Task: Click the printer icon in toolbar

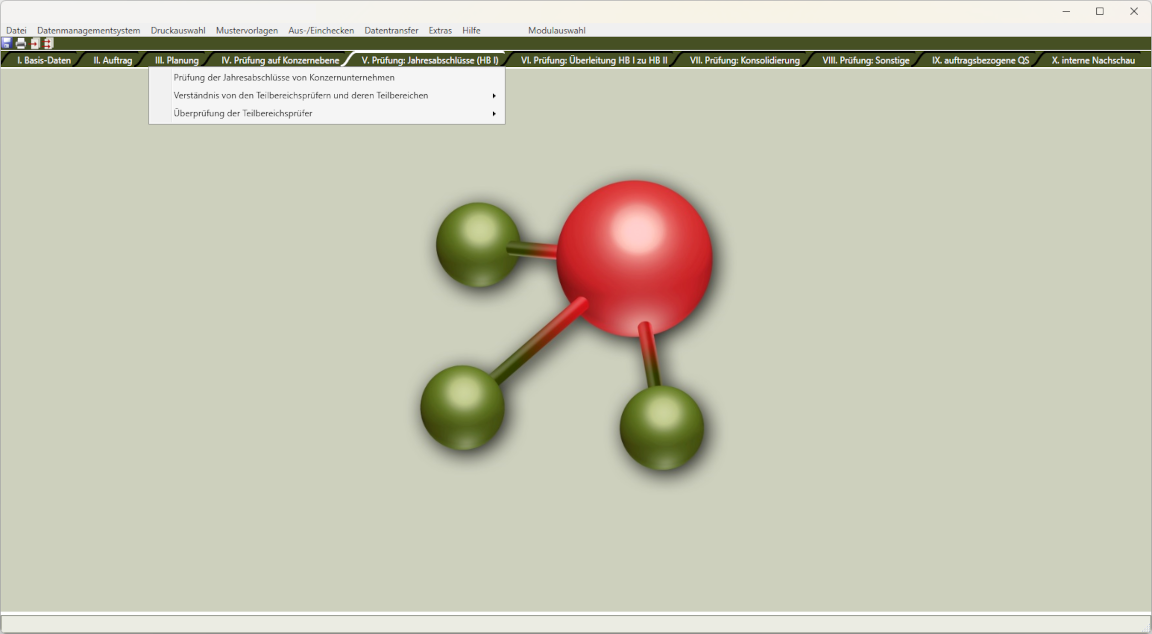Action: click(x=21, y=43)
